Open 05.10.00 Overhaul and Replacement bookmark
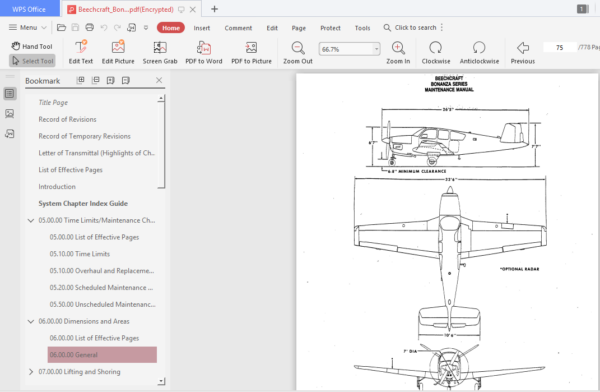The image size is (600, 392). click(x=102, y=271)
